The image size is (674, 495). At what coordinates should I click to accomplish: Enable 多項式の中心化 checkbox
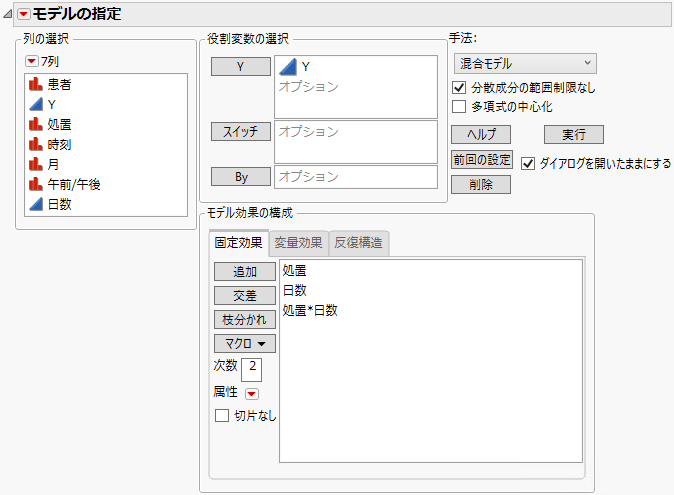pyautogui.click(x=459, y=106)
